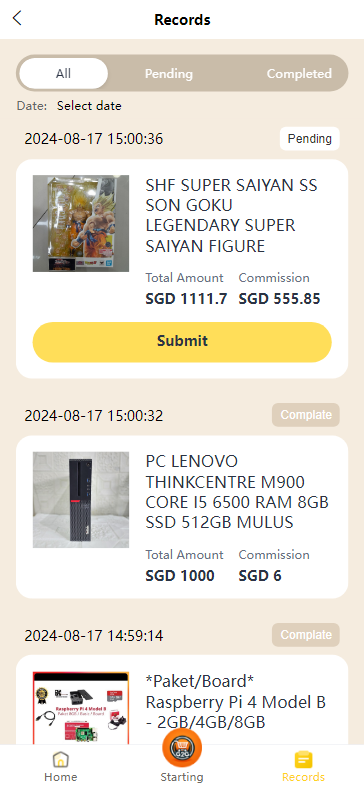The image size is (364, 788).
Task: Open the Lenovo ThinkCentre product image
Action: (81, 500)
